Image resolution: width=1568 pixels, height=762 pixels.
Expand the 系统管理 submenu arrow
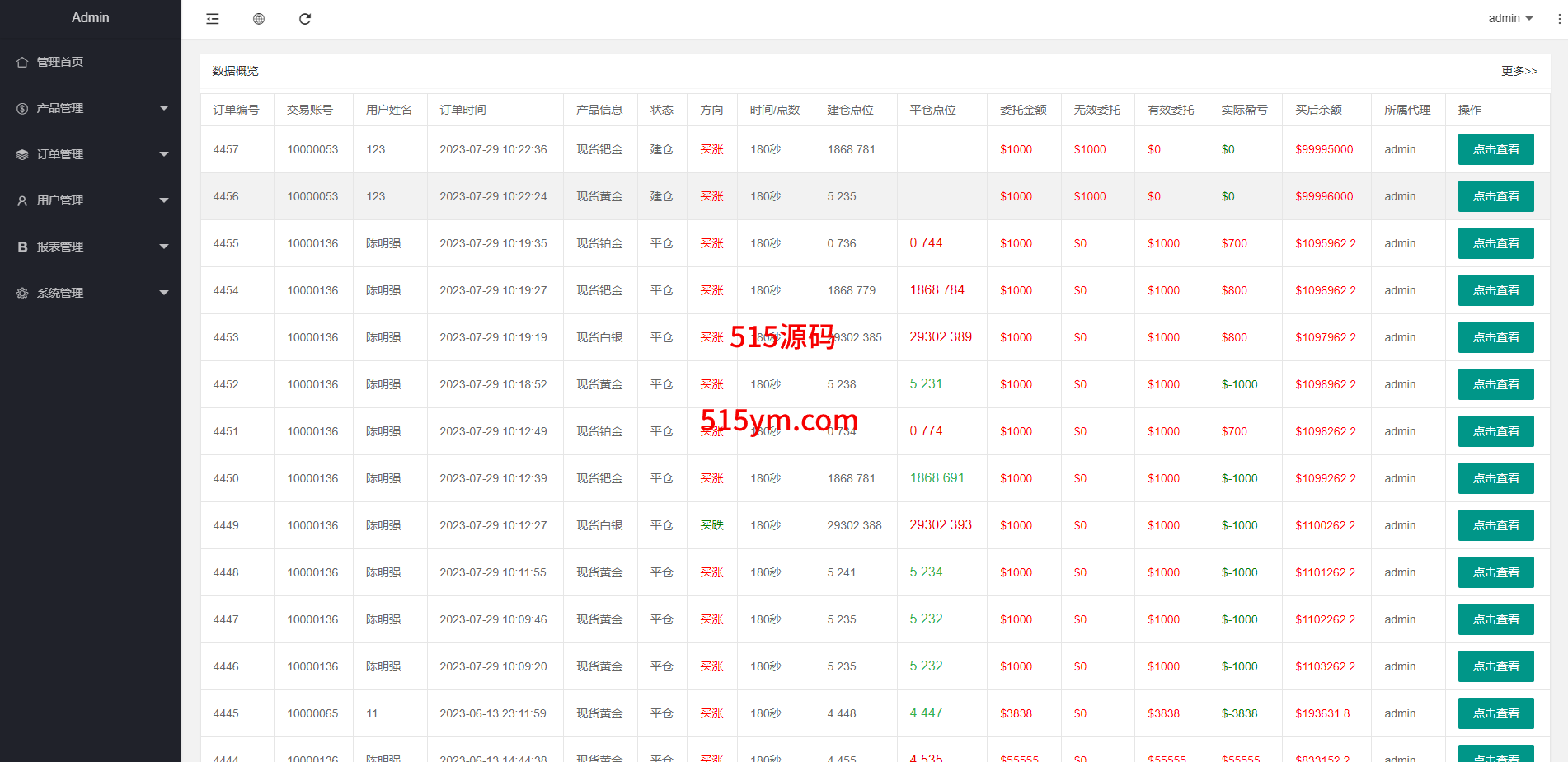164,293
